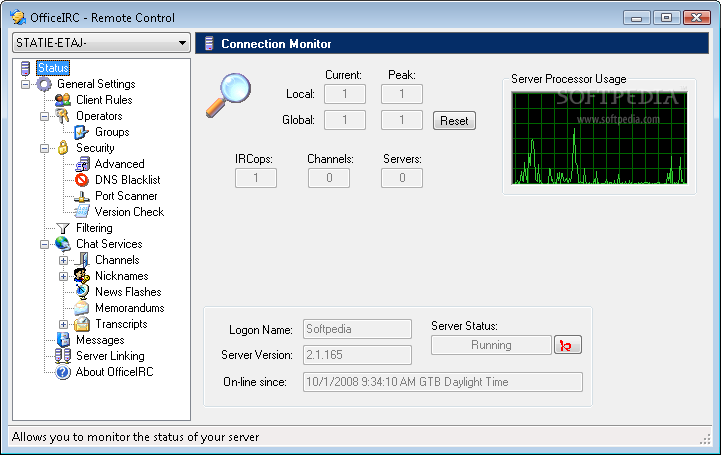Collapse the Security tree node
721x455 pixels.
coord(44,148)
